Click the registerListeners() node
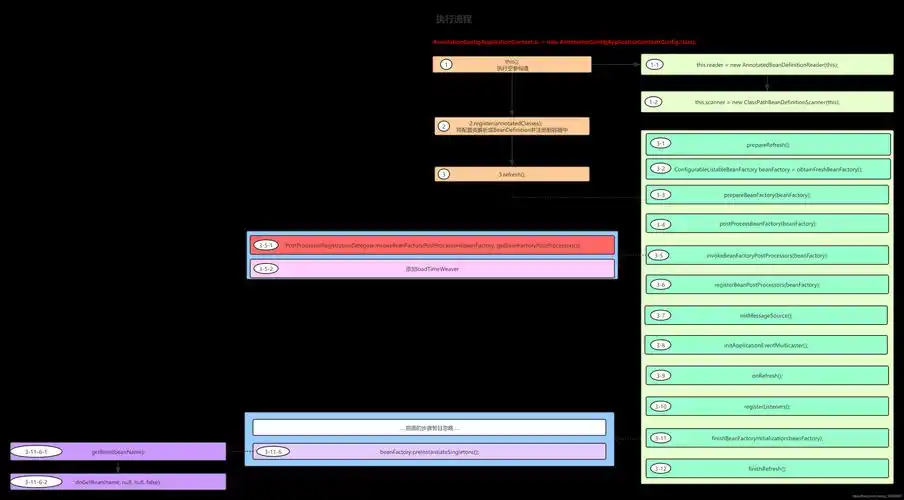904x500 pixels. (766, 407)
